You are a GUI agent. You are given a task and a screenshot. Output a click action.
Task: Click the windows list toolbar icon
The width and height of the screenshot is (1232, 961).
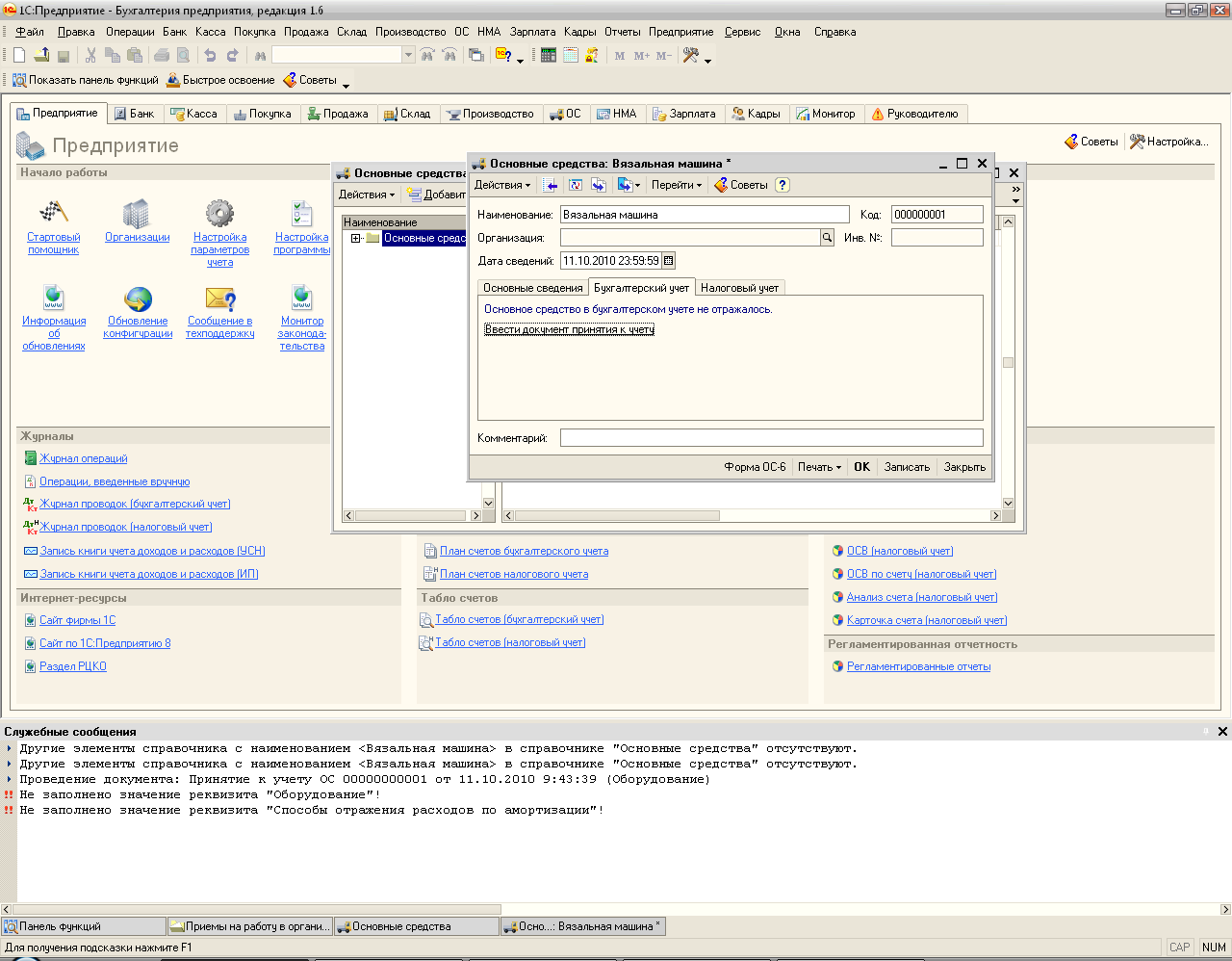point(476,56)
